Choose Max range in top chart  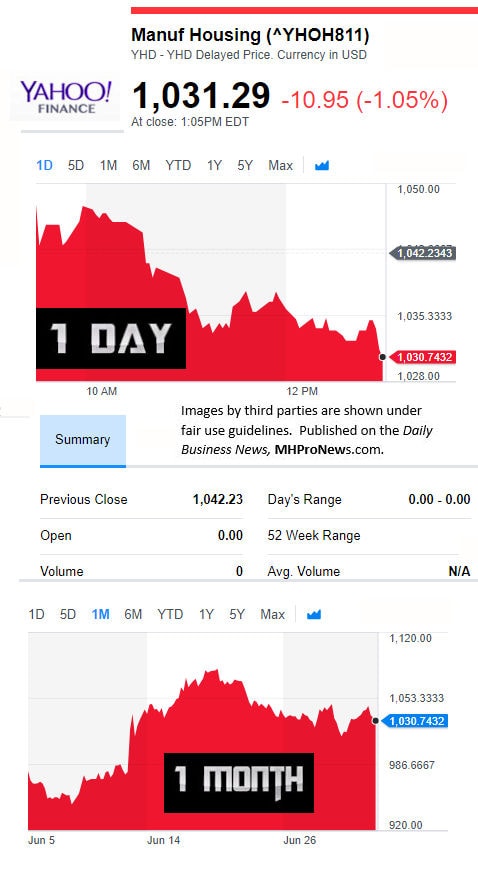coord(280,166)
